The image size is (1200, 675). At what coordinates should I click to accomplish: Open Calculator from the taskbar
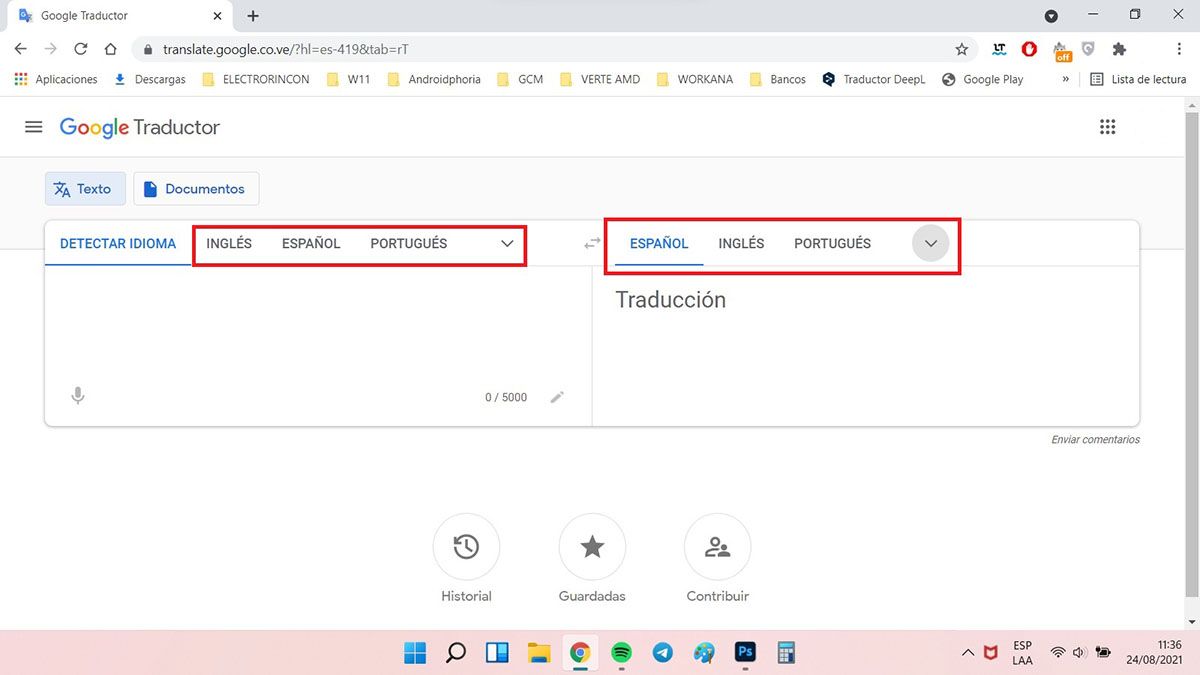[786, 653]
